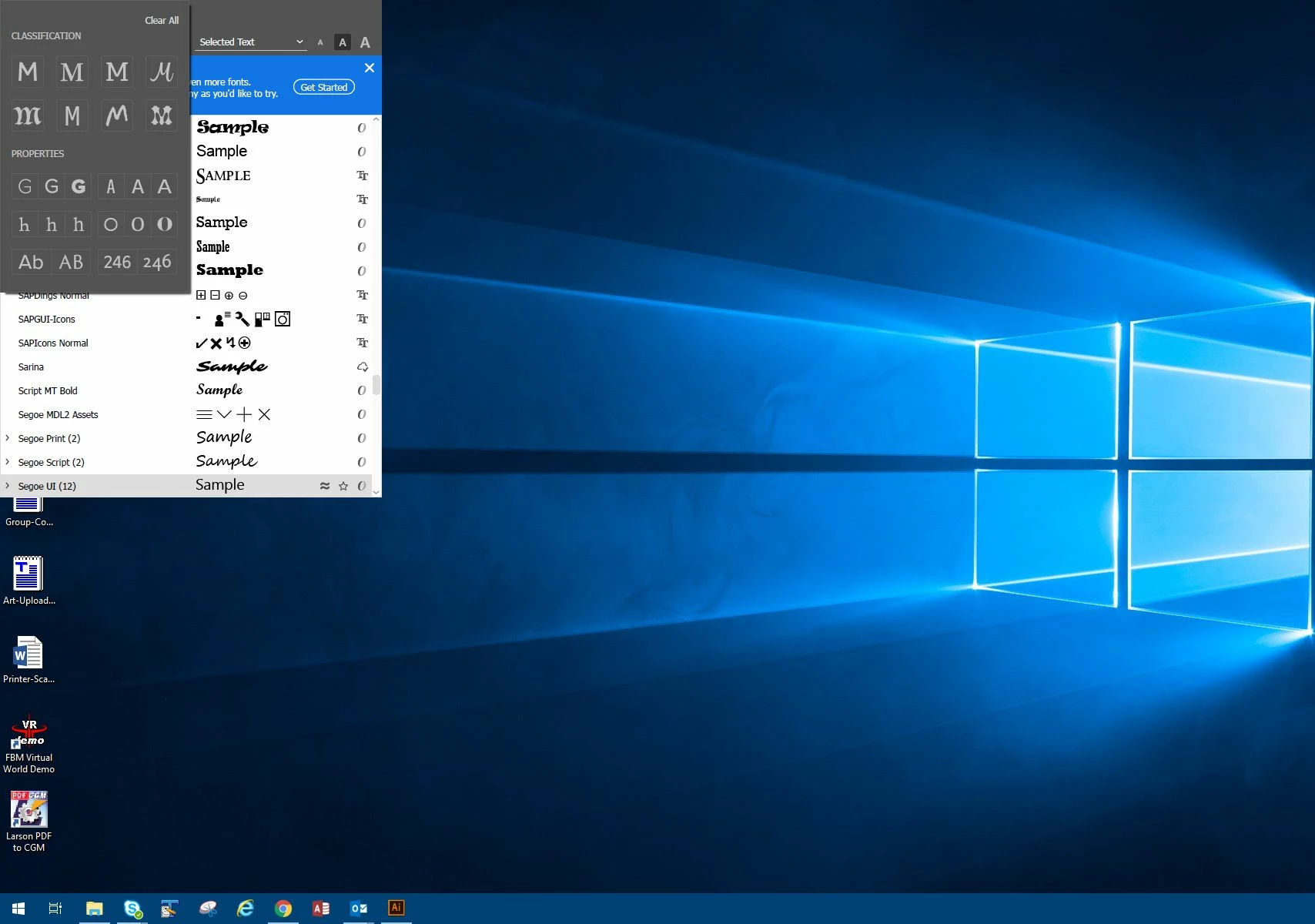Click the Segoe UI sample preview
This screenshot has height=924, width=1315.
click(x=220, y=485)
